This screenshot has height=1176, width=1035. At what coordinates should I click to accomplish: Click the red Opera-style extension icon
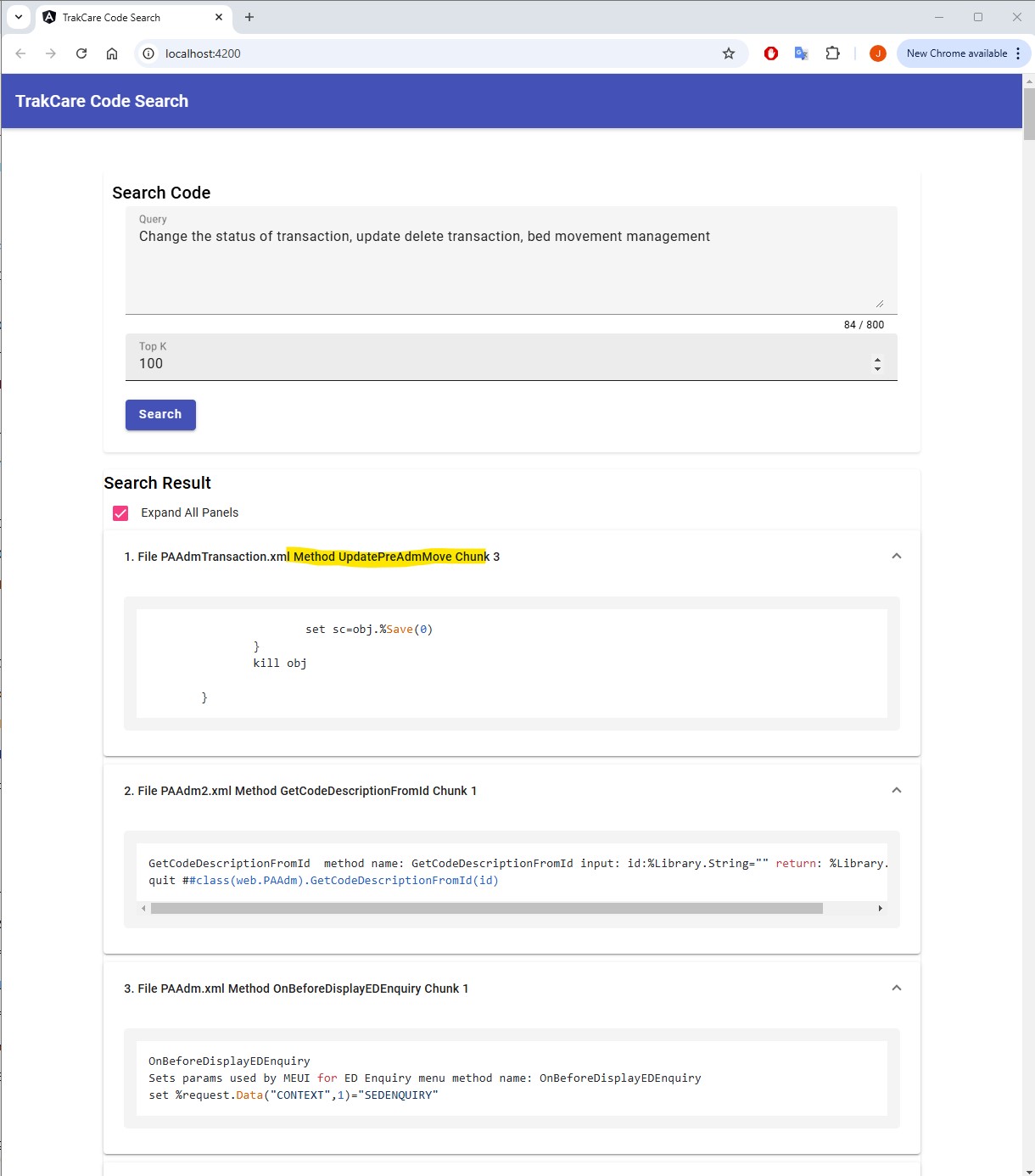770,53
